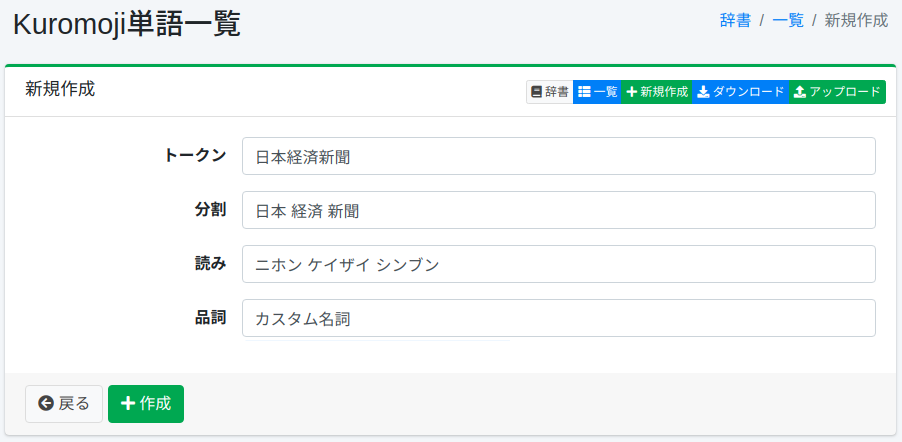Click into the 分割 text field
This screenshot has width=902, height=442.
tap(558, 210)
